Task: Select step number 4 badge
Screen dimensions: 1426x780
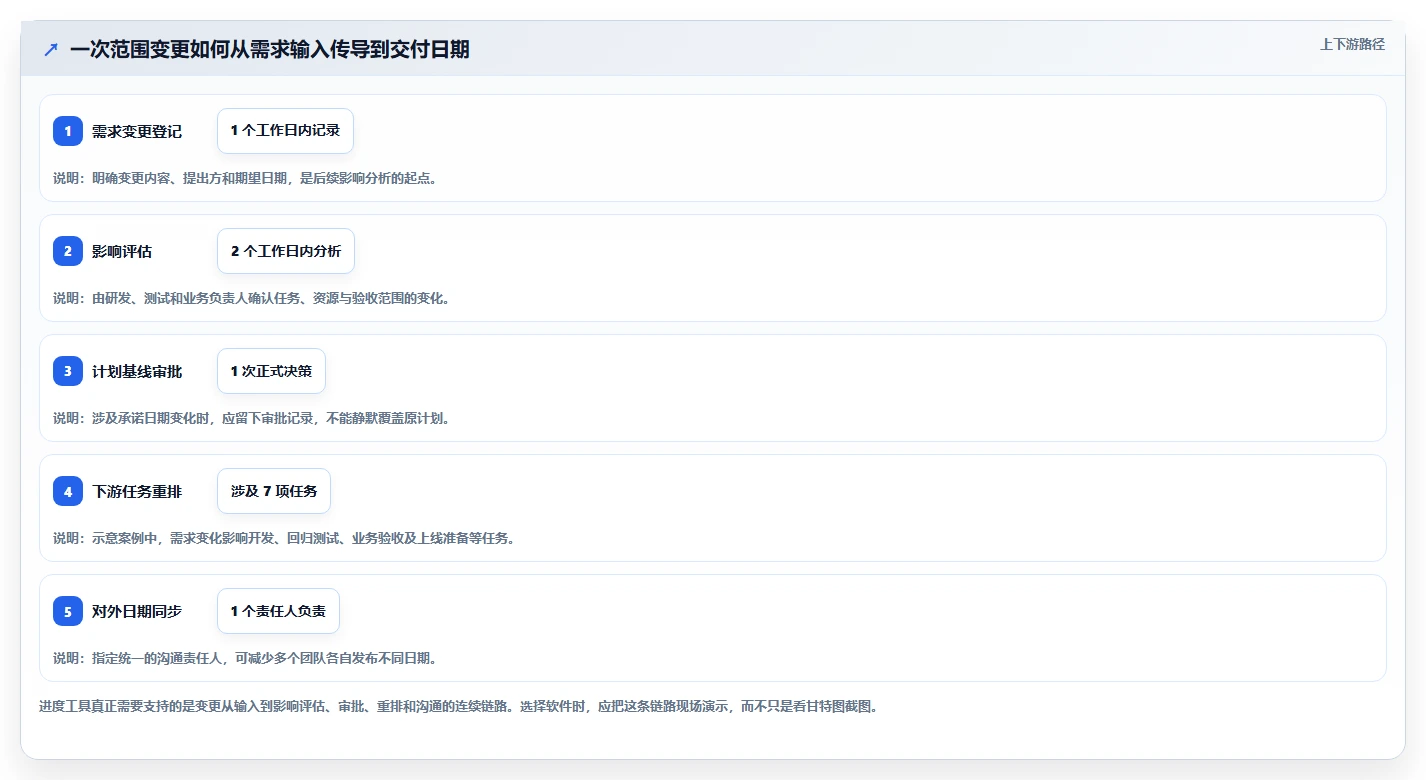Action: pos(68,491)
